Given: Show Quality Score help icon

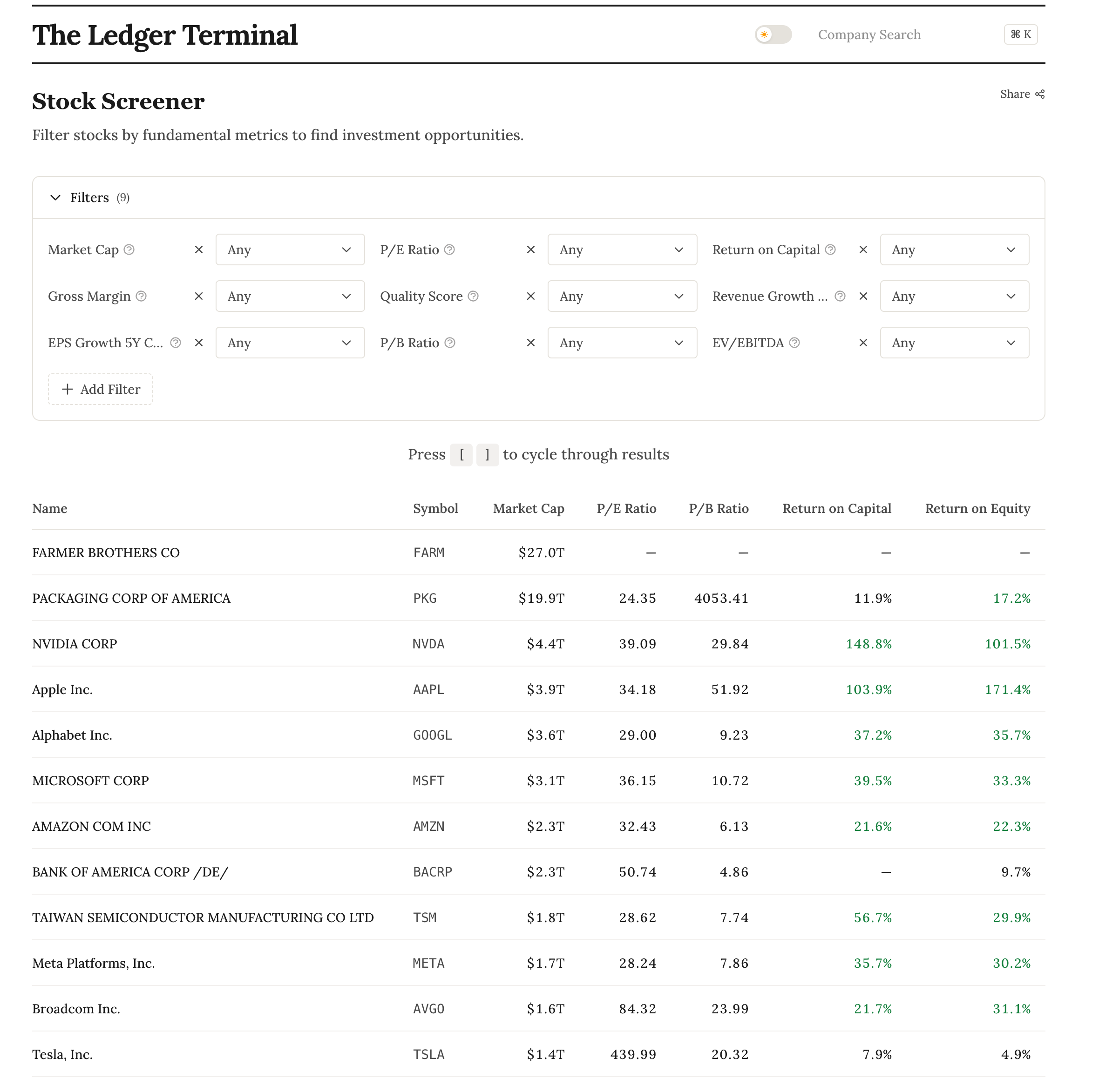Looking at the screenshot, I should click(473, 296).
